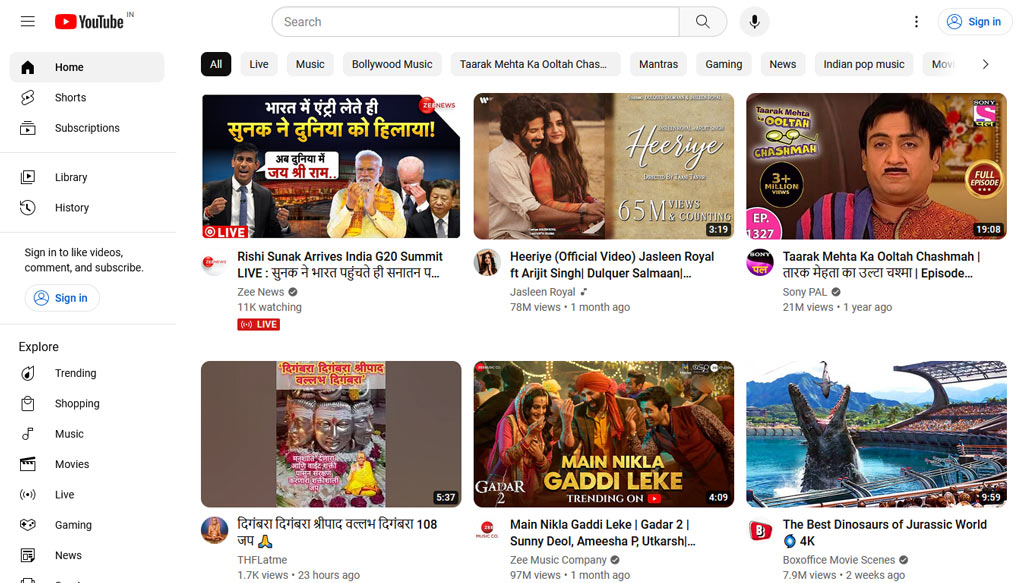Open the three-dot settings menu
This screenshot has width=1024, height=583.
point(916,22)
